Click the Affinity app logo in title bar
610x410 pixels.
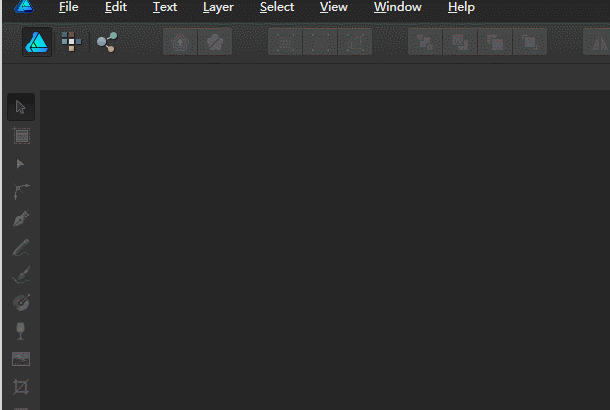24,7
